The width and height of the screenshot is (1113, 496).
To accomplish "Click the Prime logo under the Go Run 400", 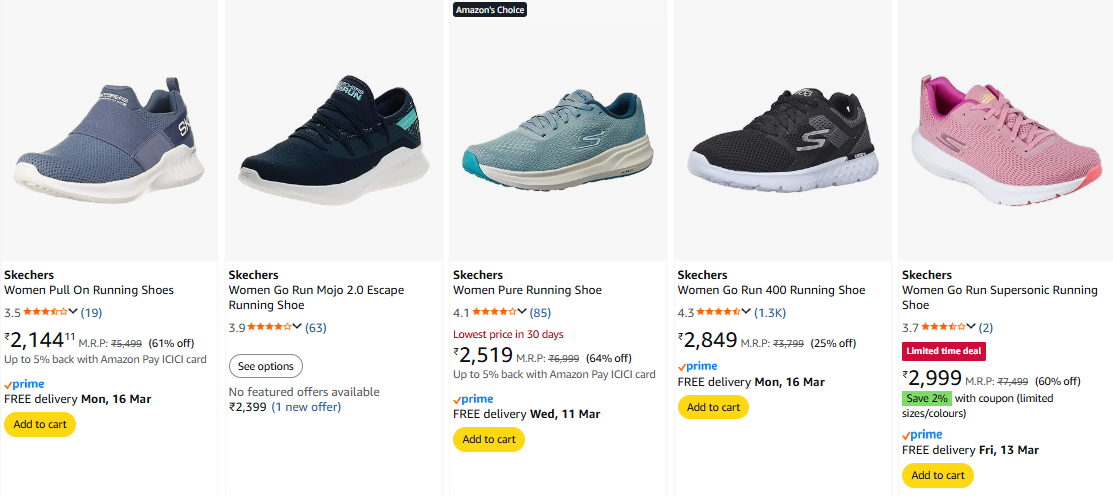I will coord(698,367).
